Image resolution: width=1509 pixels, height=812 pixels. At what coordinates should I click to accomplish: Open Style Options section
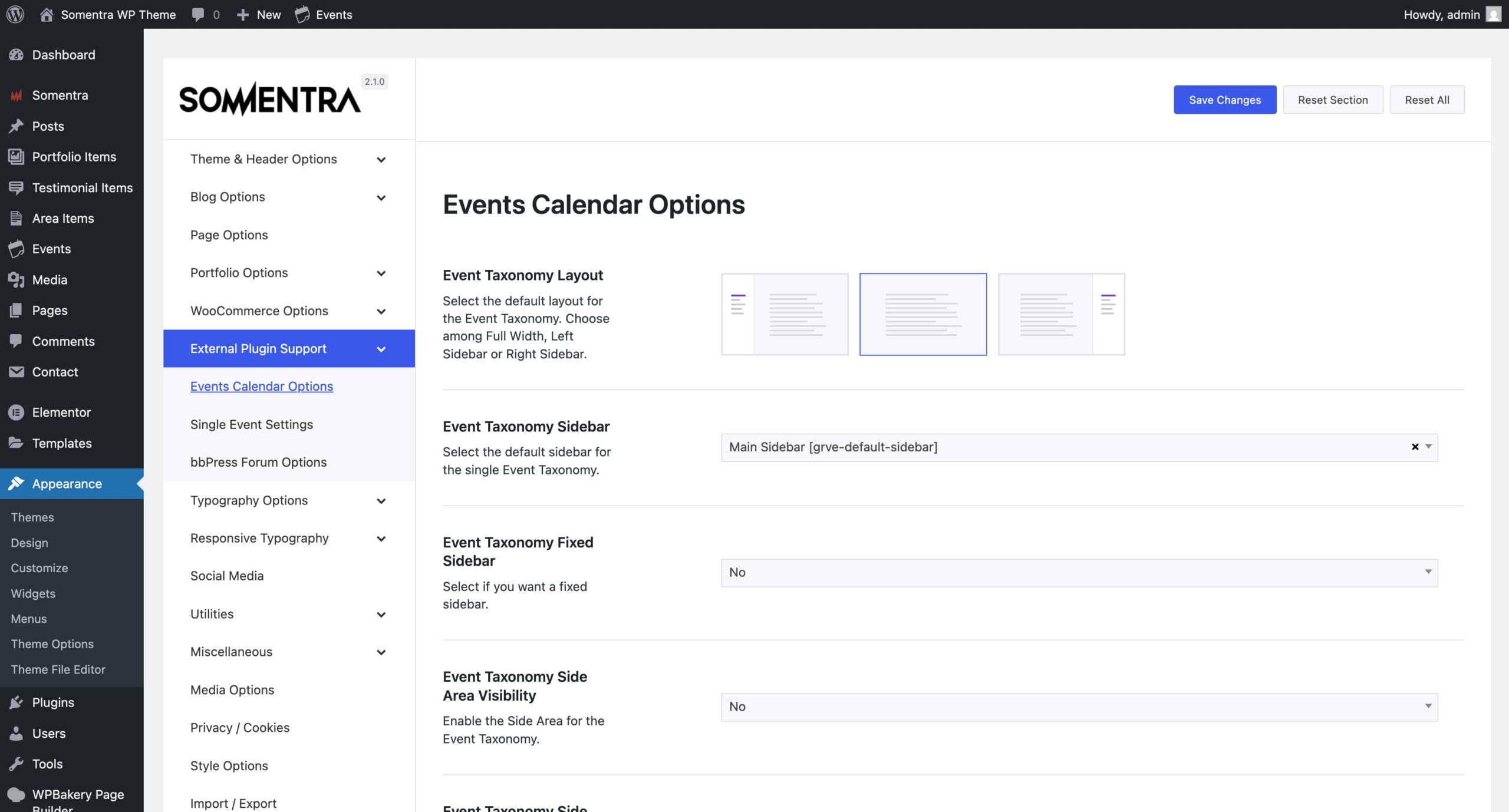pyautogui.click(x=229, y=766)
